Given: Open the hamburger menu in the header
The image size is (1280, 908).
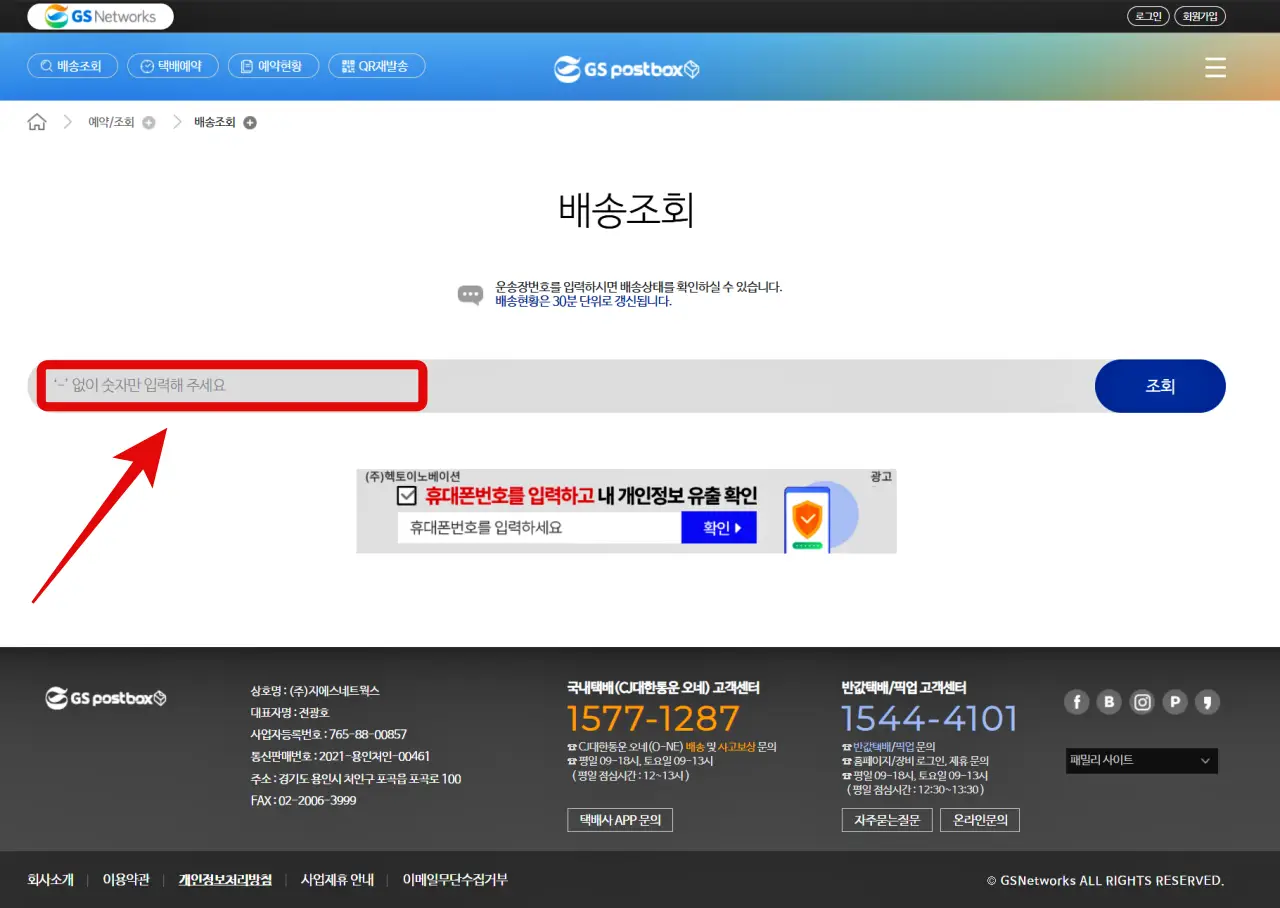Looking at the screenshot, I should click(1215, 67).
